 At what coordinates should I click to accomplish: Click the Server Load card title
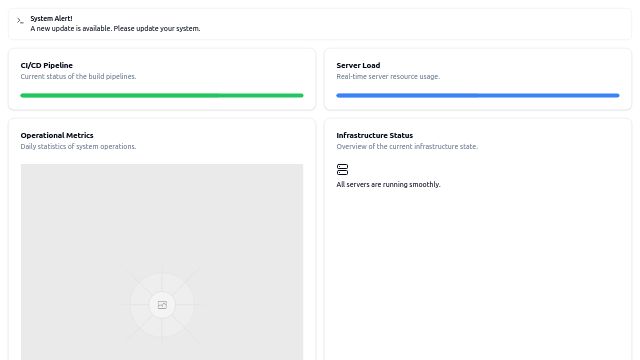(358, 65)
